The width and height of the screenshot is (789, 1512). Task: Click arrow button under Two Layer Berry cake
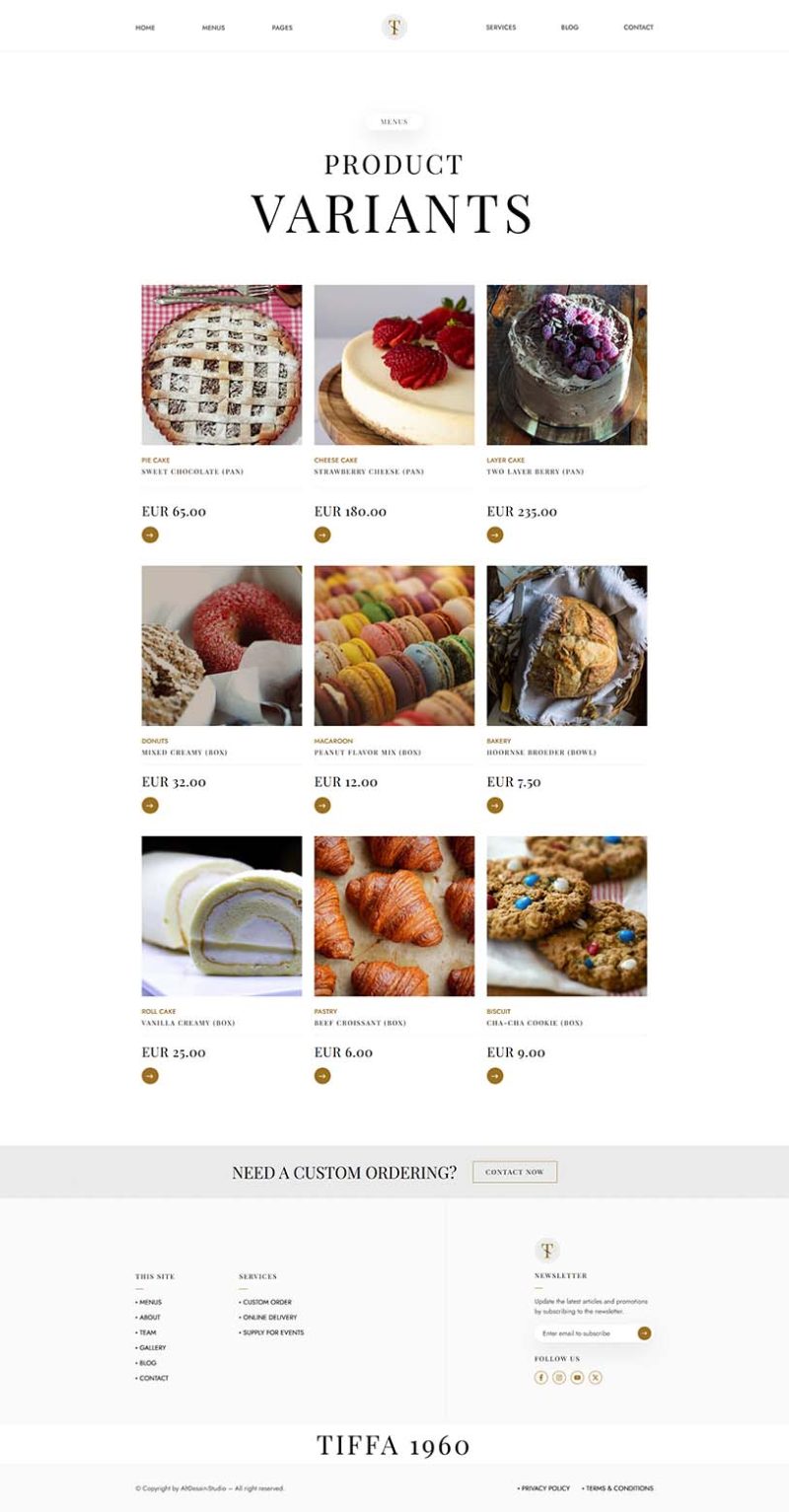pos(495,535)
